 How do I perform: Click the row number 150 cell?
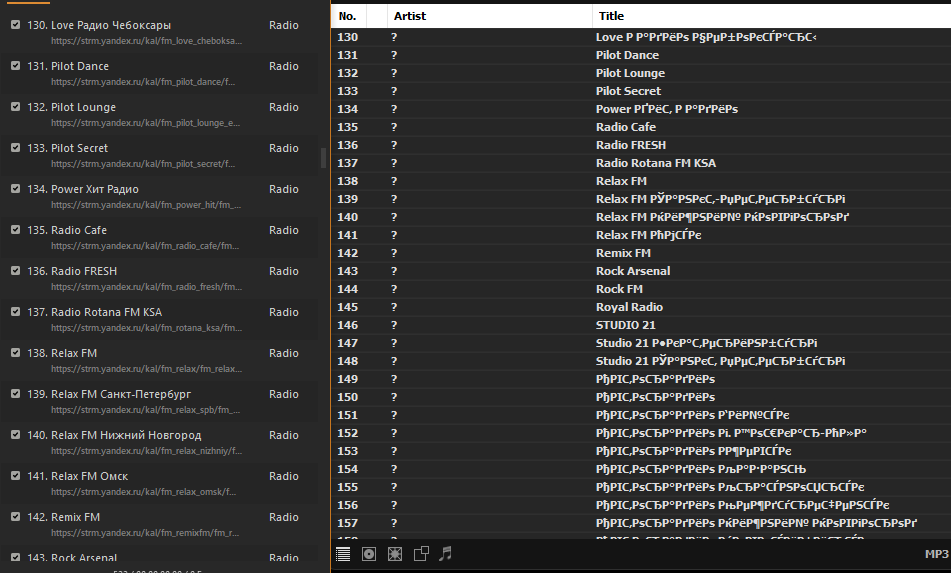point(348,397)
